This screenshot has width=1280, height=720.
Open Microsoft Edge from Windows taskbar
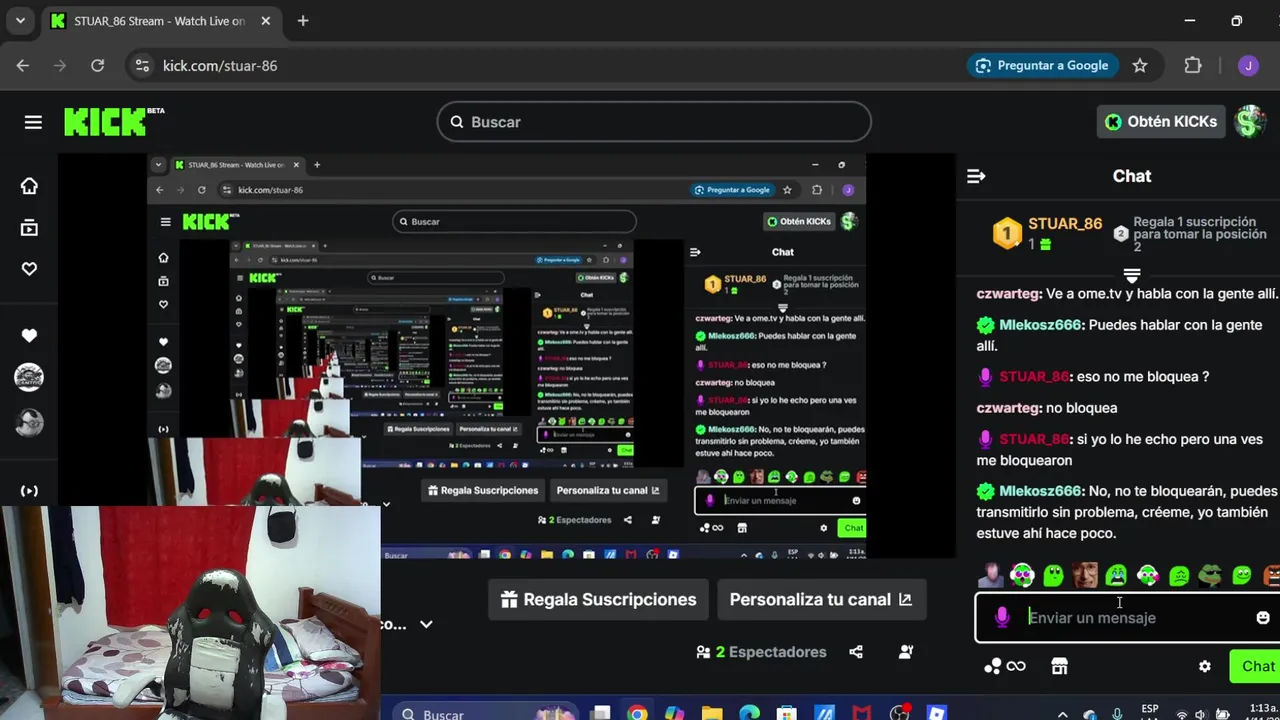[x=749, y=713]
